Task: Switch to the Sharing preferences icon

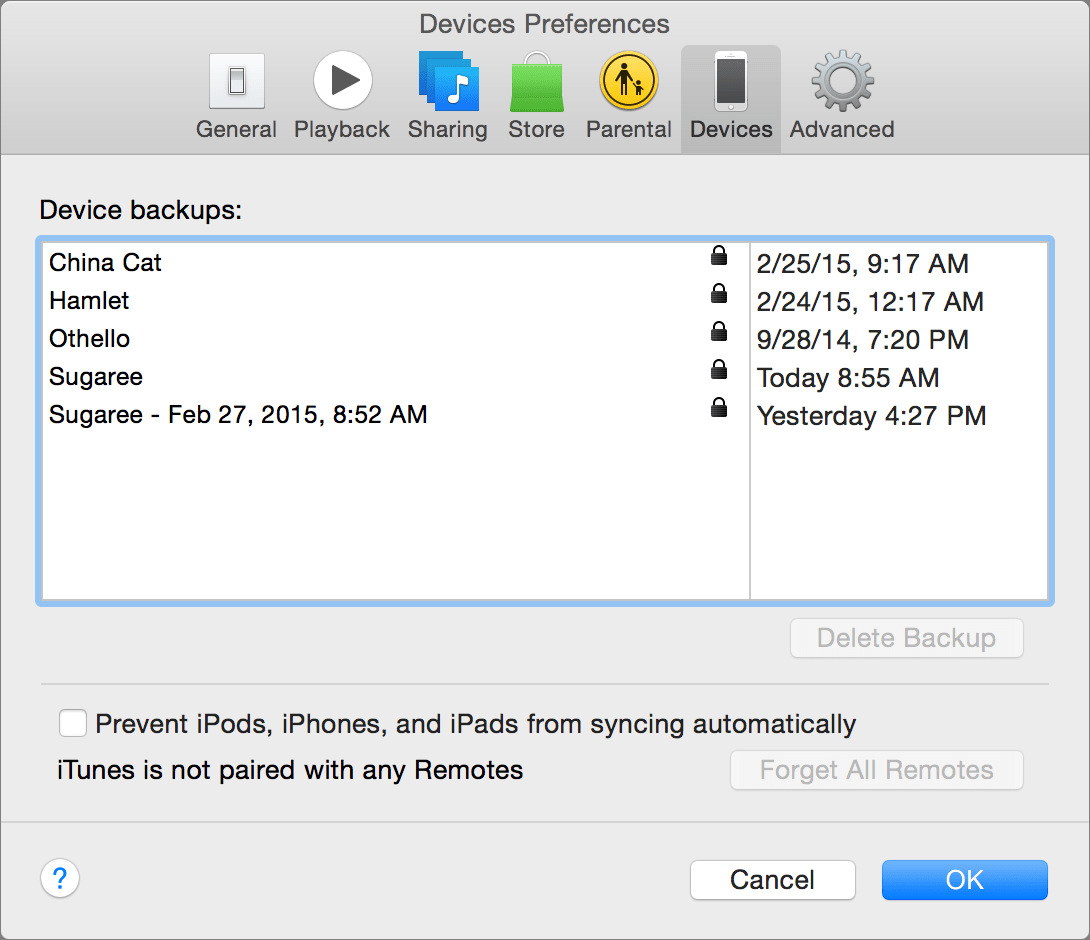Action: 448,97
